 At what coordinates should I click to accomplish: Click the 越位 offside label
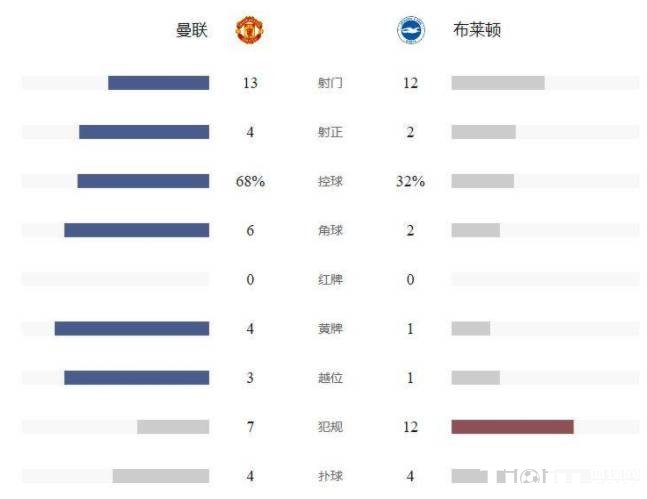point(330,377)
